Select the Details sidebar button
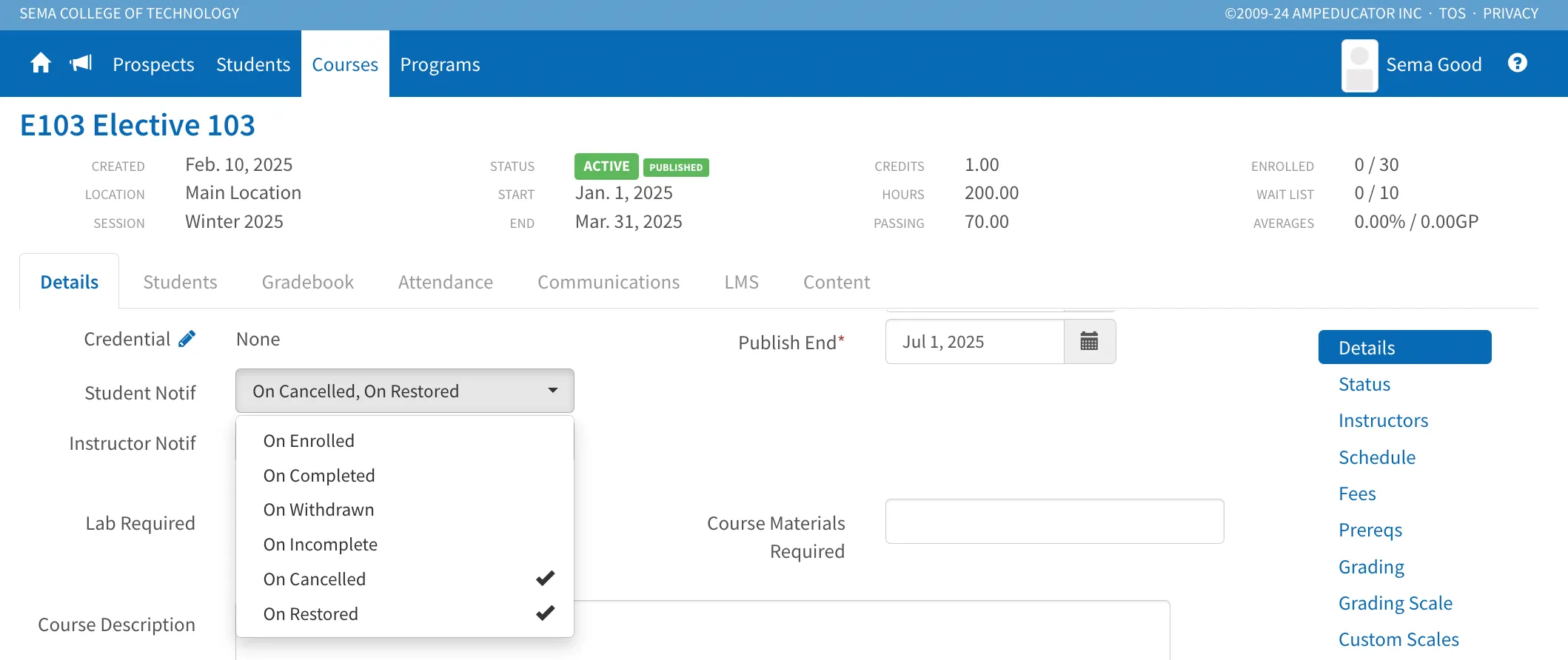The image size is (1568, 660). coord(1404,347)
